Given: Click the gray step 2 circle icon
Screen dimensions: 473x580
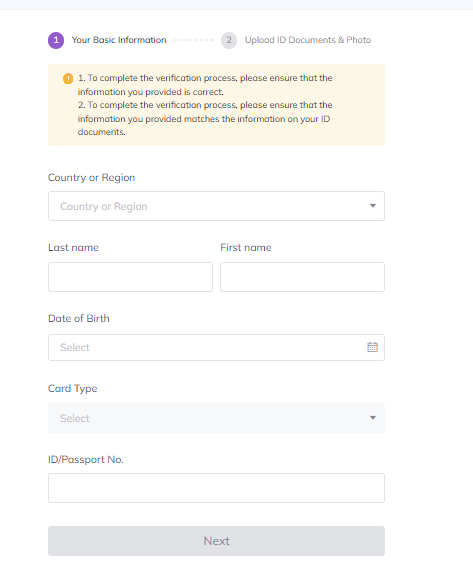Looking at the screenshot, I should coord(229,40).
